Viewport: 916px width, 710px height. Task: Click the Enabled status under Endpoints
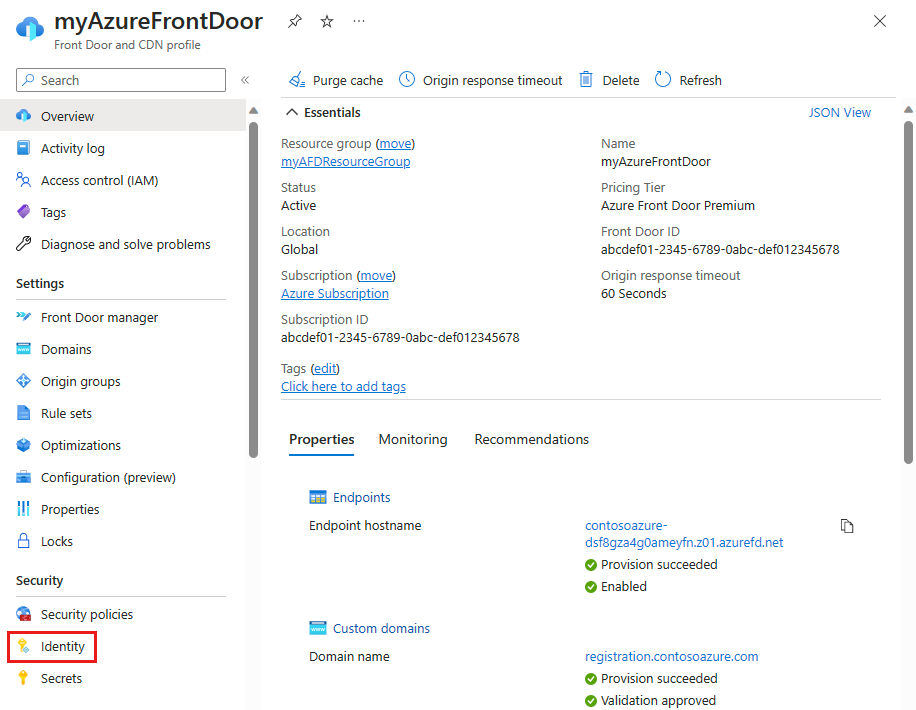point(624,587)
